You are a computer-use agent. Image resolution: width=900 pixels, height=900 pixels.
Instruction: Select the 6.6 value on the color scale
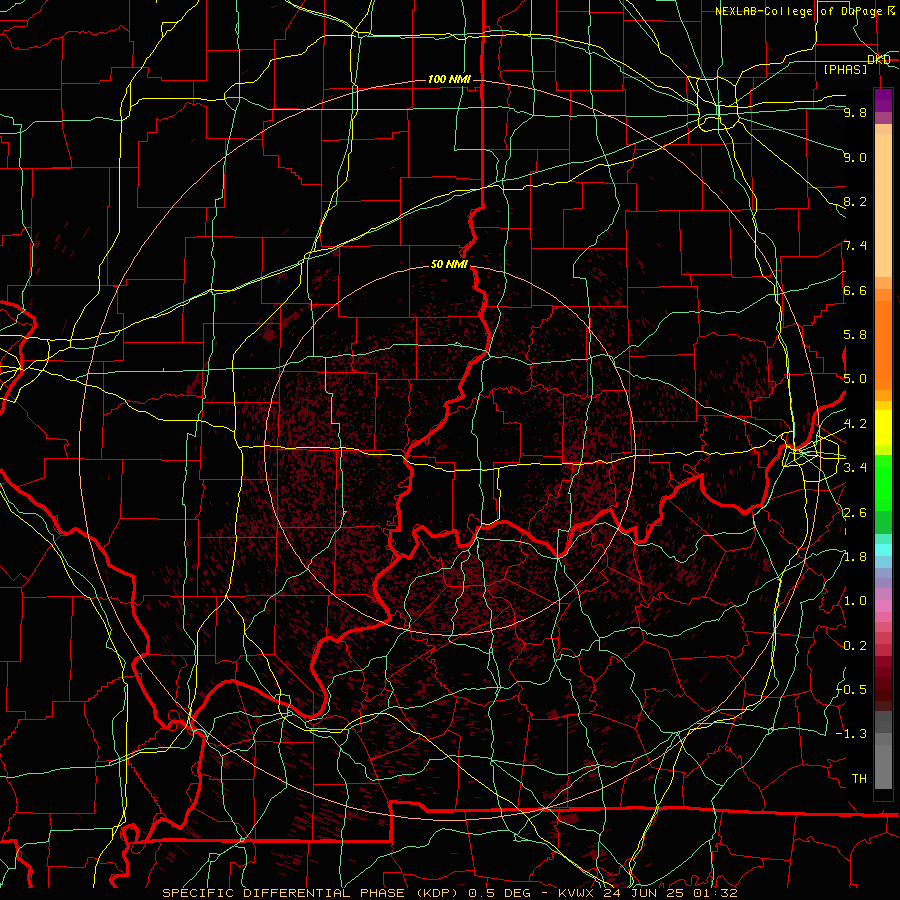tap(855, 290)
